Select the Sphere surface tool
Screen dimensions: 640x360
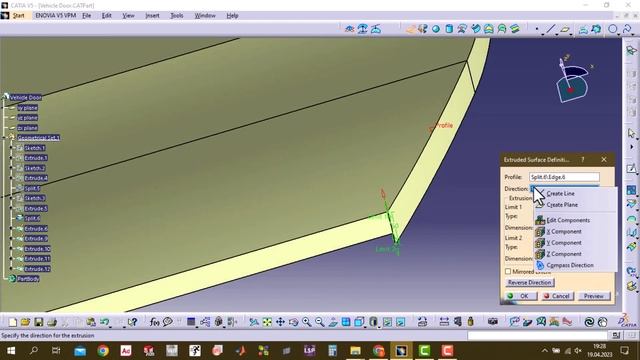click(436, 29)
